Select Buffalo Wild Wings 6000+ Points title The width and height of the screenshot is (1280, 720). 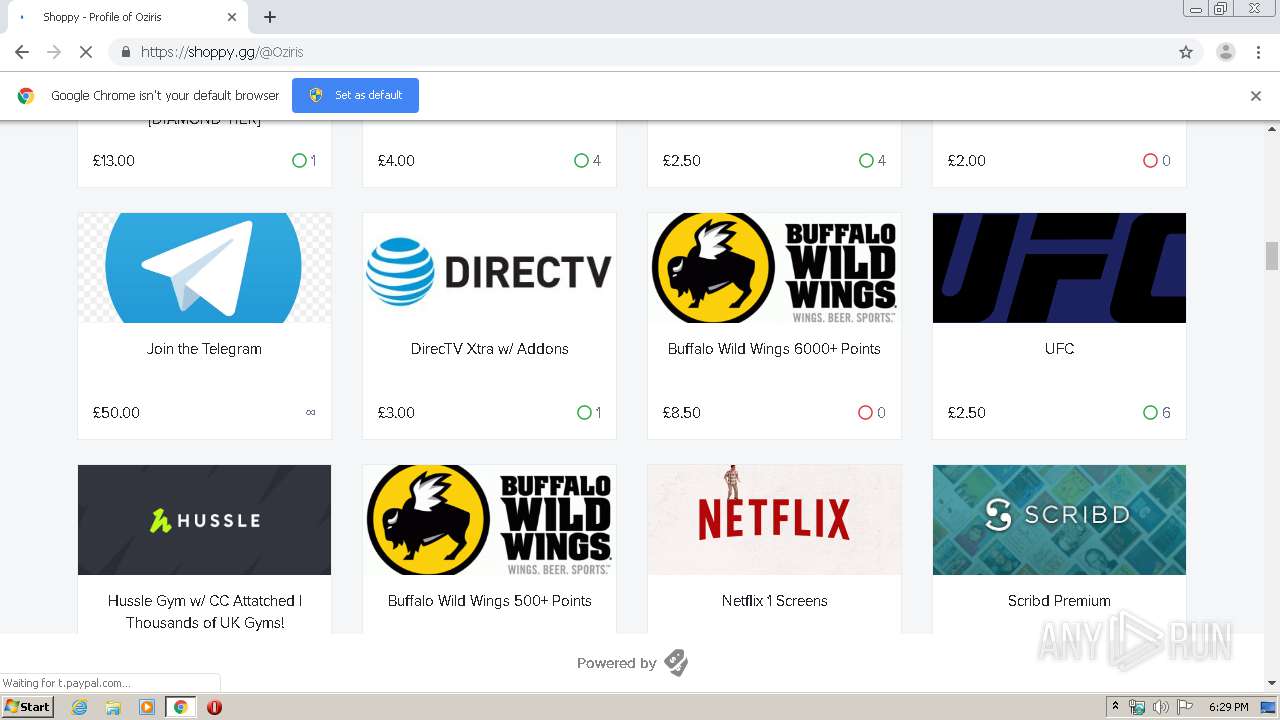[x=774, y=349]
